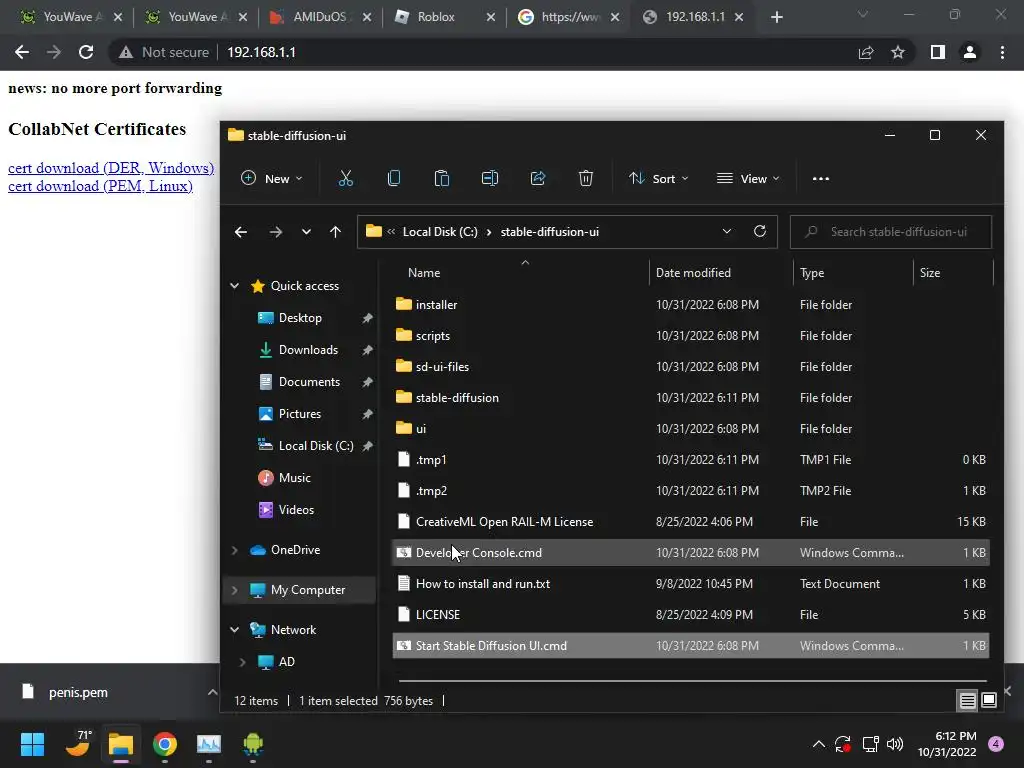Select the installer folder
Screen dimensions: 1024x768
click(436, 305)
